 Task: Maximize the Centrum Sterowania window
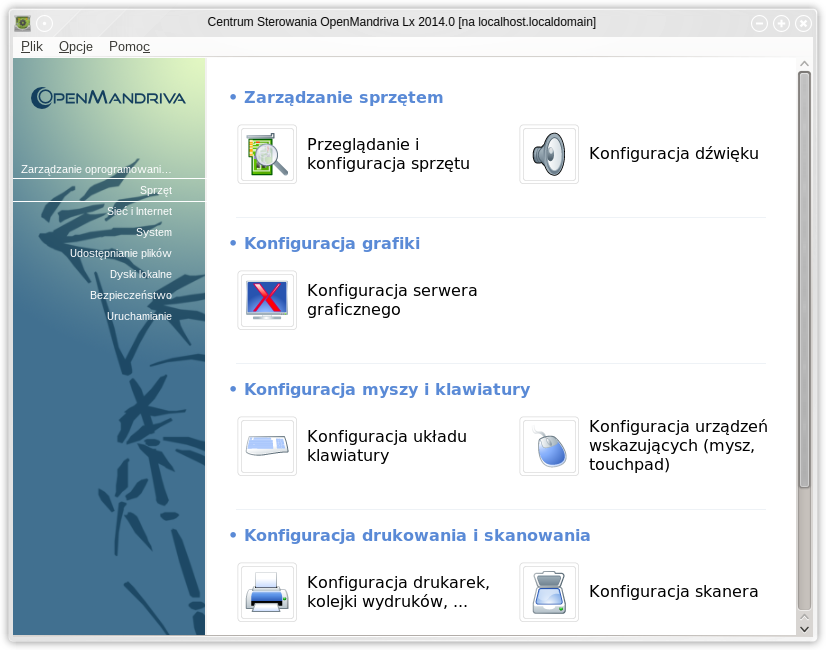(x=781, y=23)
